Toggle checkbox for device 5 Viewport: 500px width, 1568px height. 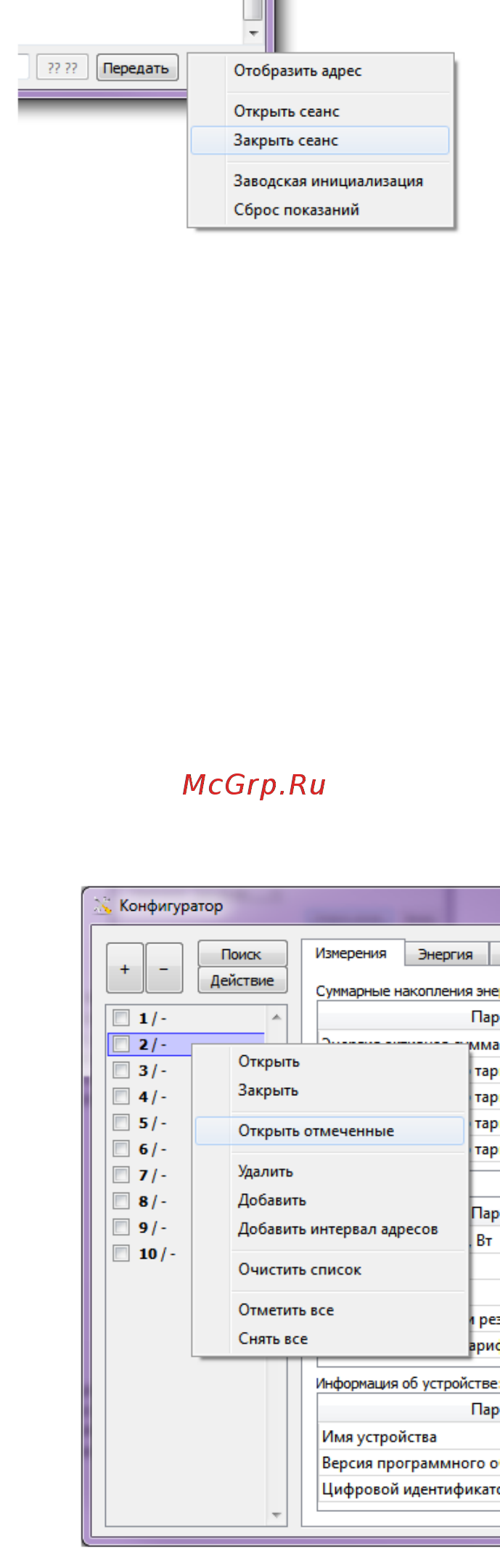[121, 1123]
